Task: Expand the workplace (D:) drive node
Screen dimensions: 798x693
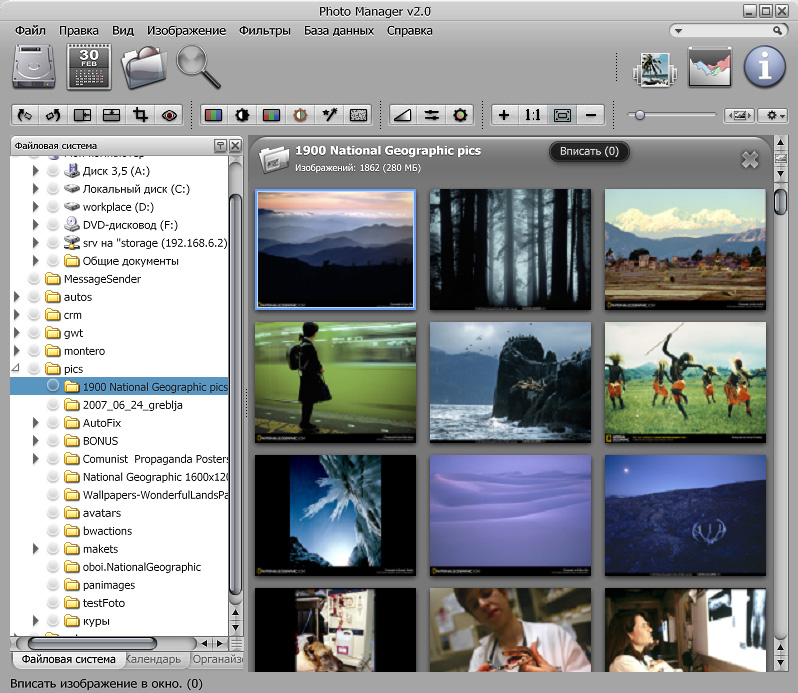Action: point(36,207)
